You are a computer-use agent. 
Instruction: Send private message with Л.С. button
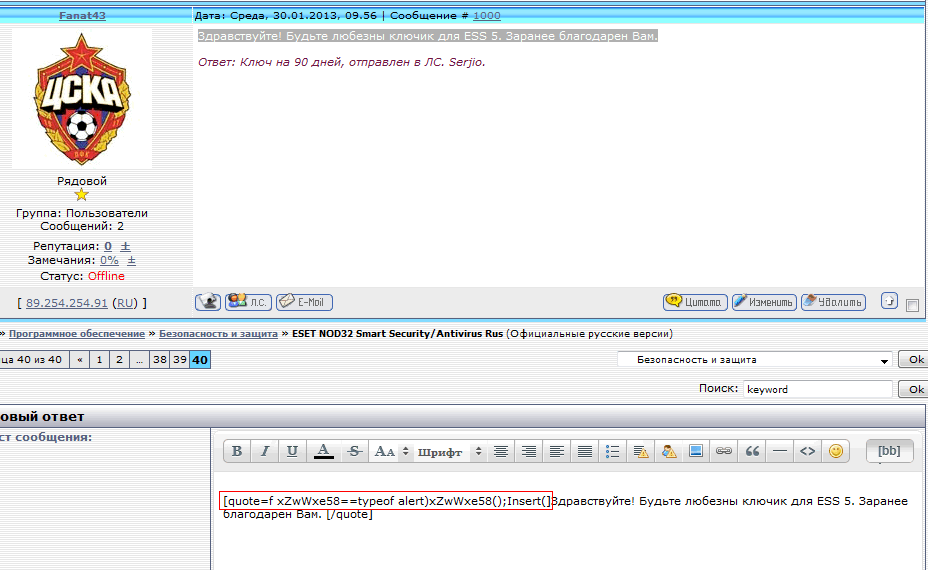pyautogui.click(x=249, y=302)
